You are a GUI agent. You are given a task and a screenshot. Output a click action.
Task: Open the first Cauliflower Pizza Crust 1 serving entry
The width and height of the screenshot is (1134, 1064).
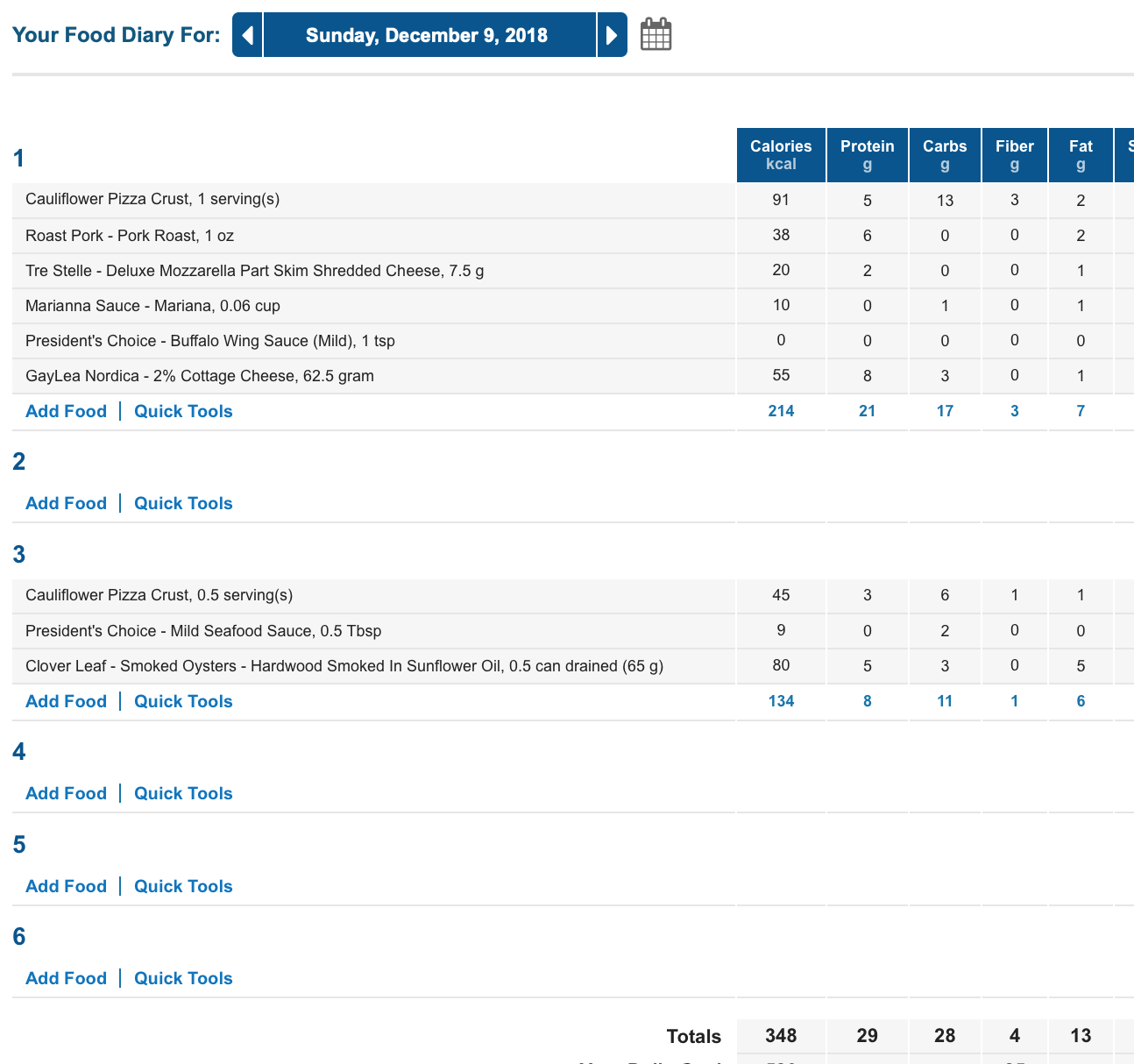(152, 200)
